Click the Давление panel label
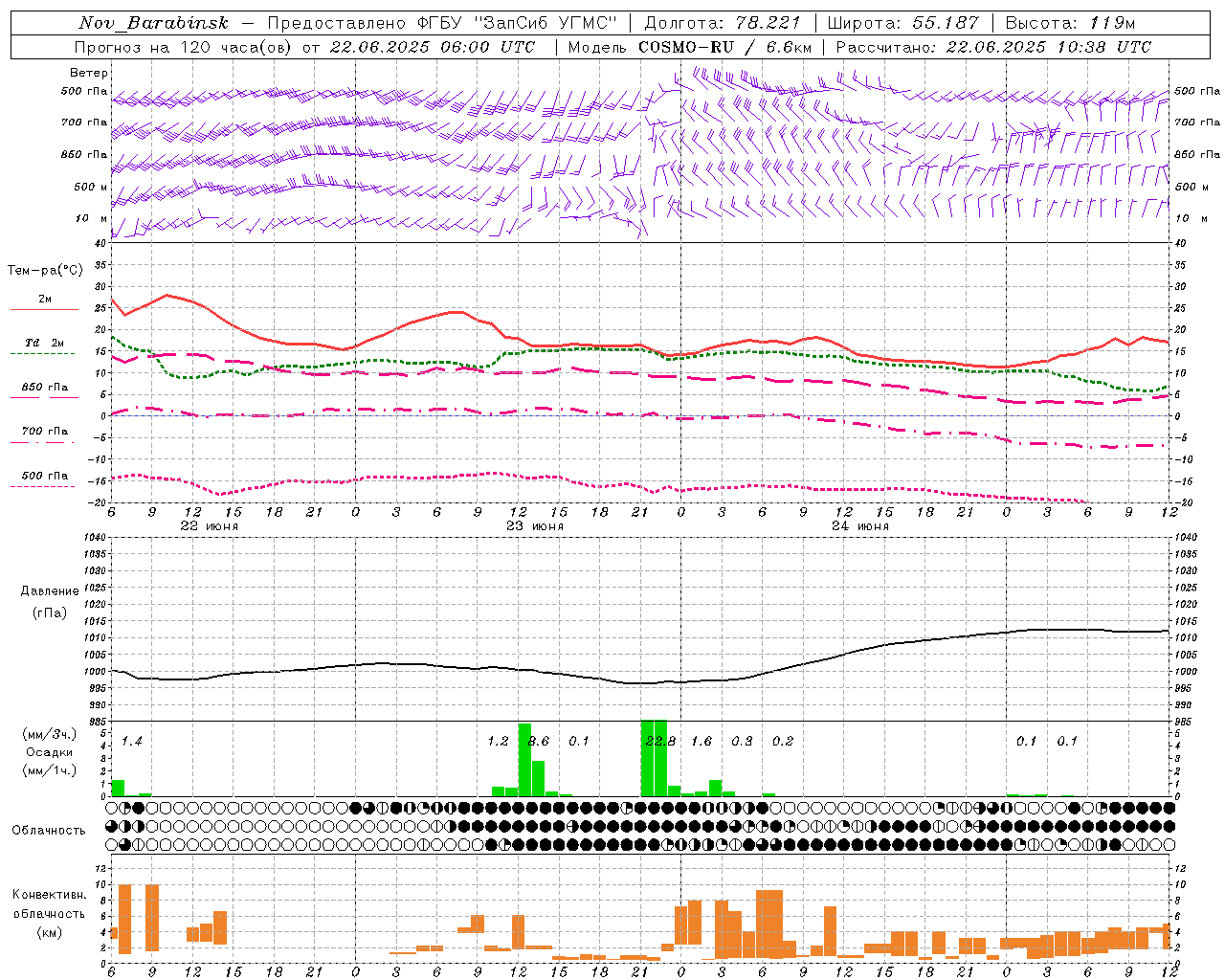This screenshot has width=1225, height=980. click(x=50, y=591)
